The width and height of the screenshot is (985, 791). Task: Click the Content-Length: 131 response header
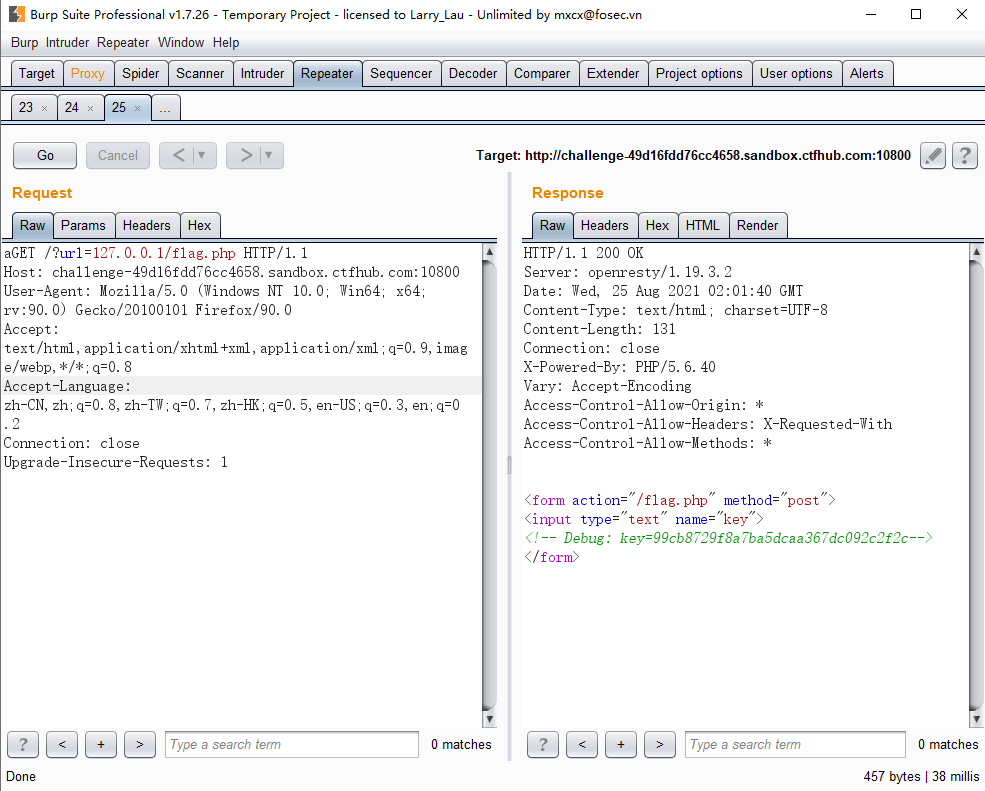(x=599, y=329)
